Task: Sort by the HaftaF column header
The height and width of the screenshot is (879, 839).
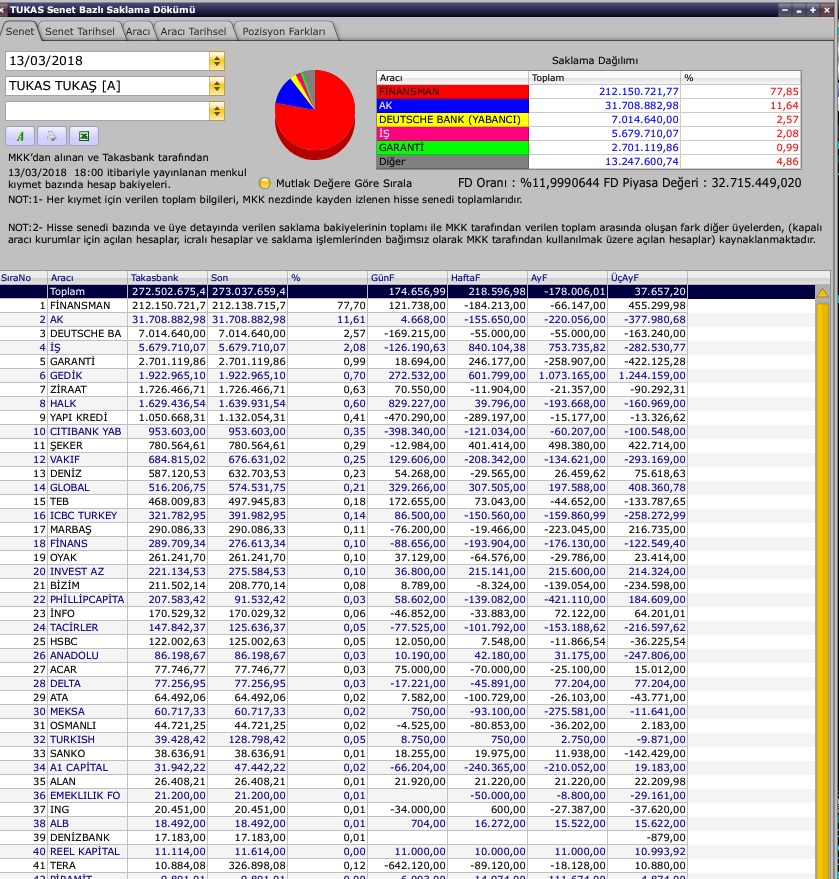Action: coord(488,277)
